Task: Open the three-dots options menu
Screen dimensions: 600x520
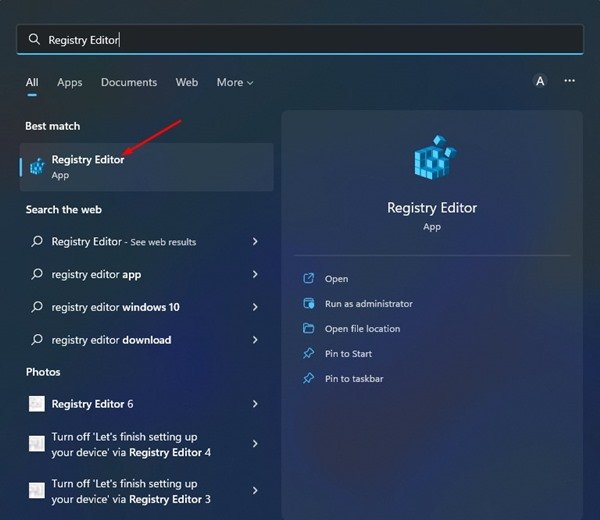Action: click(569, 81)
